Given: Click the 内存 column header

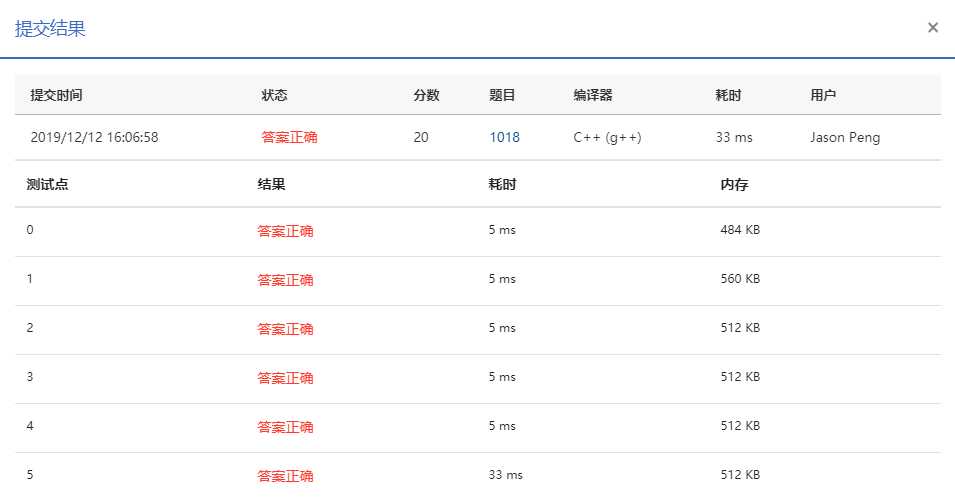Looking at the screenshot, I should tap(734, 184).
